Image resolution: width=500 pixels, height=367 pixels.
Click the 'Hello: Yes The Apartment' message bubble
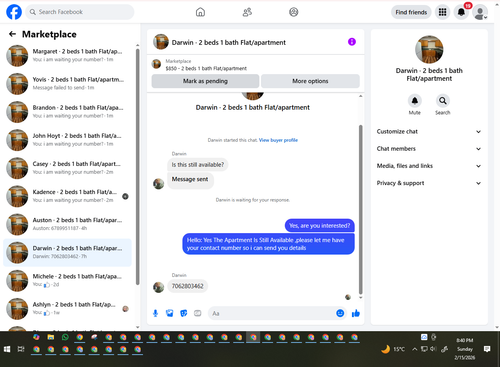tap(268, 244)
